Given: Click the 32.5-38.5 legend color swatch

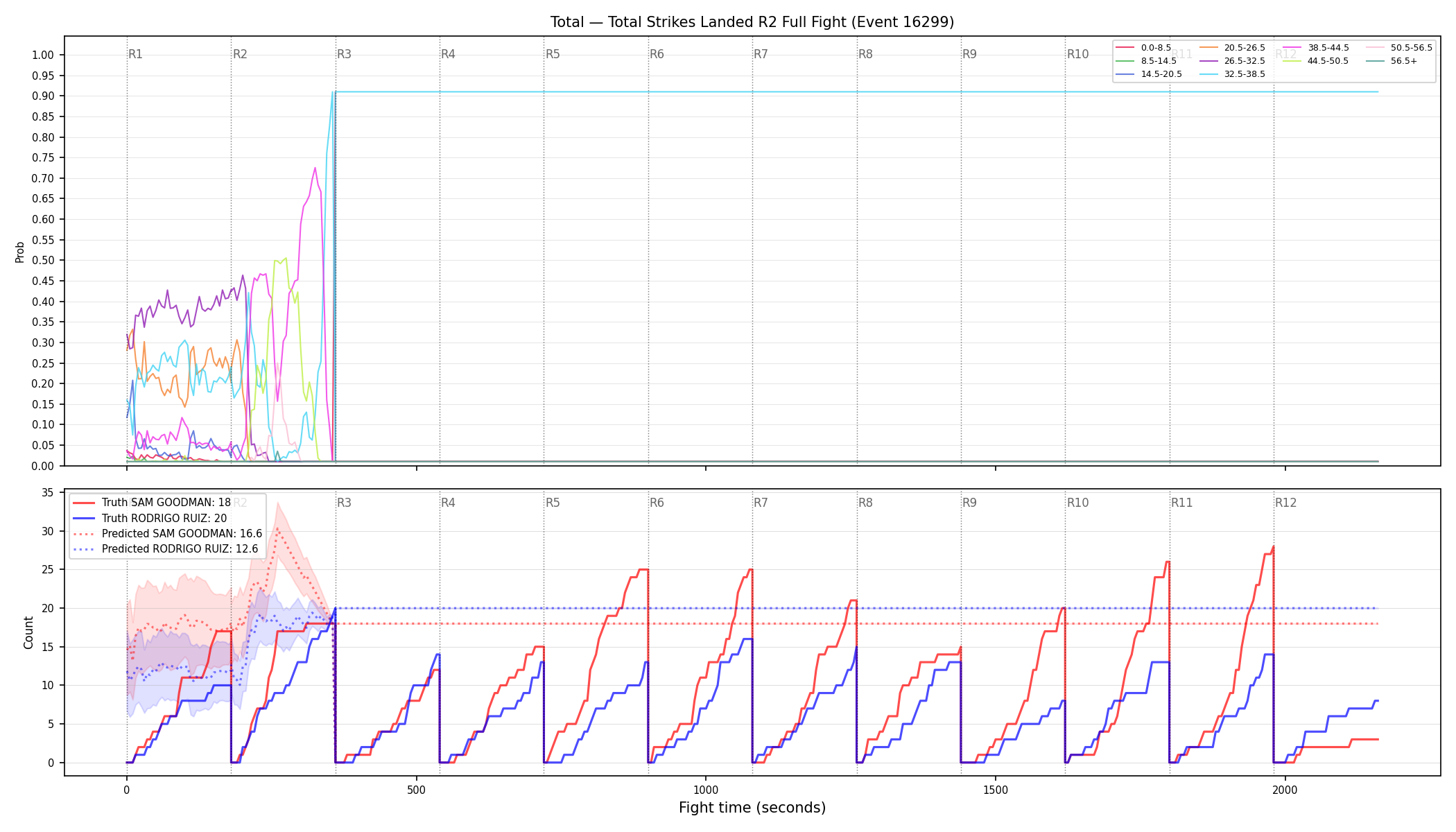Looking at the screenshot, I should click(x=1208, y=74).
